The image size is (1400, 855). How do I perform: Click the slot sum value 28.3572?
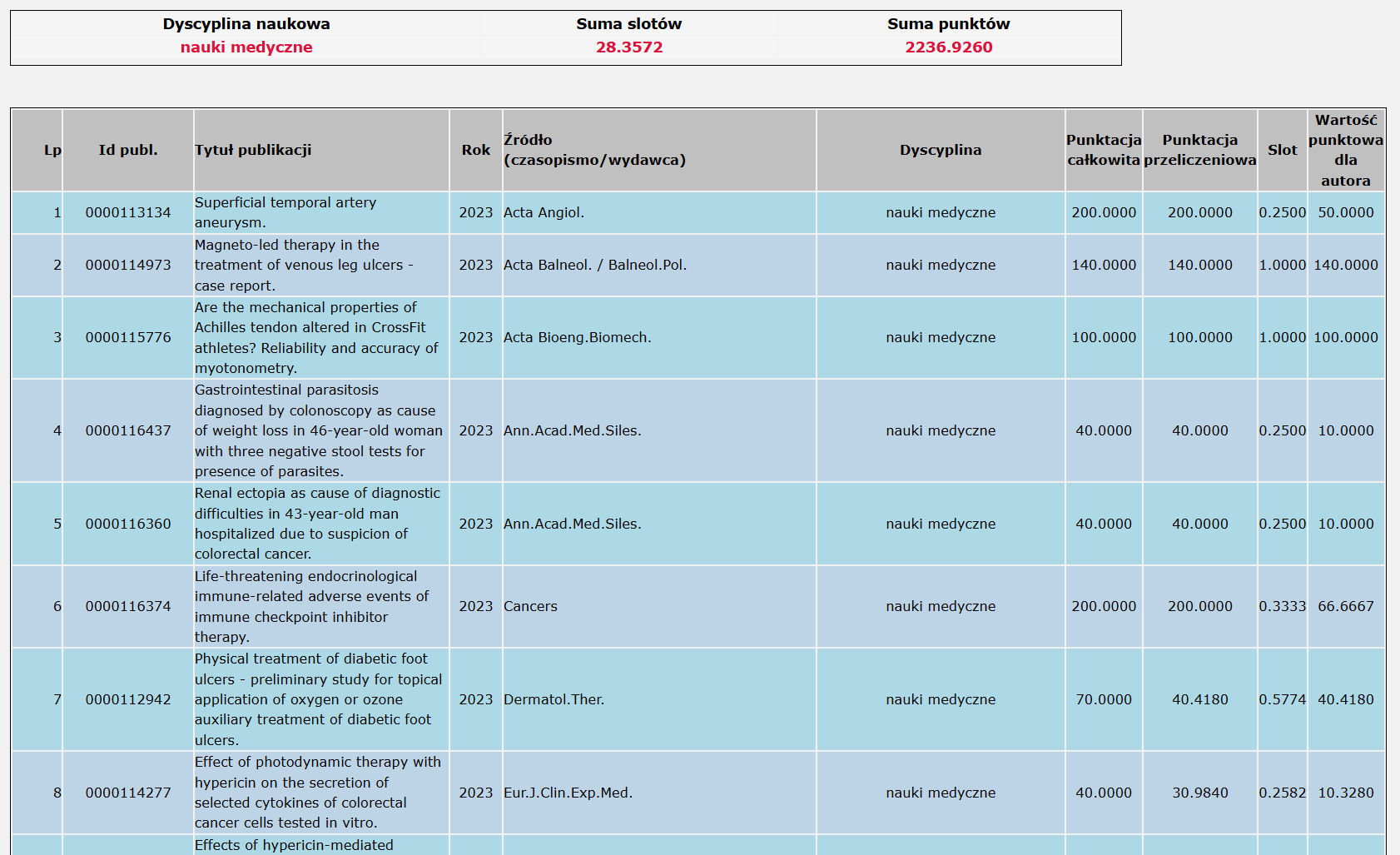[x=629, y=47]
